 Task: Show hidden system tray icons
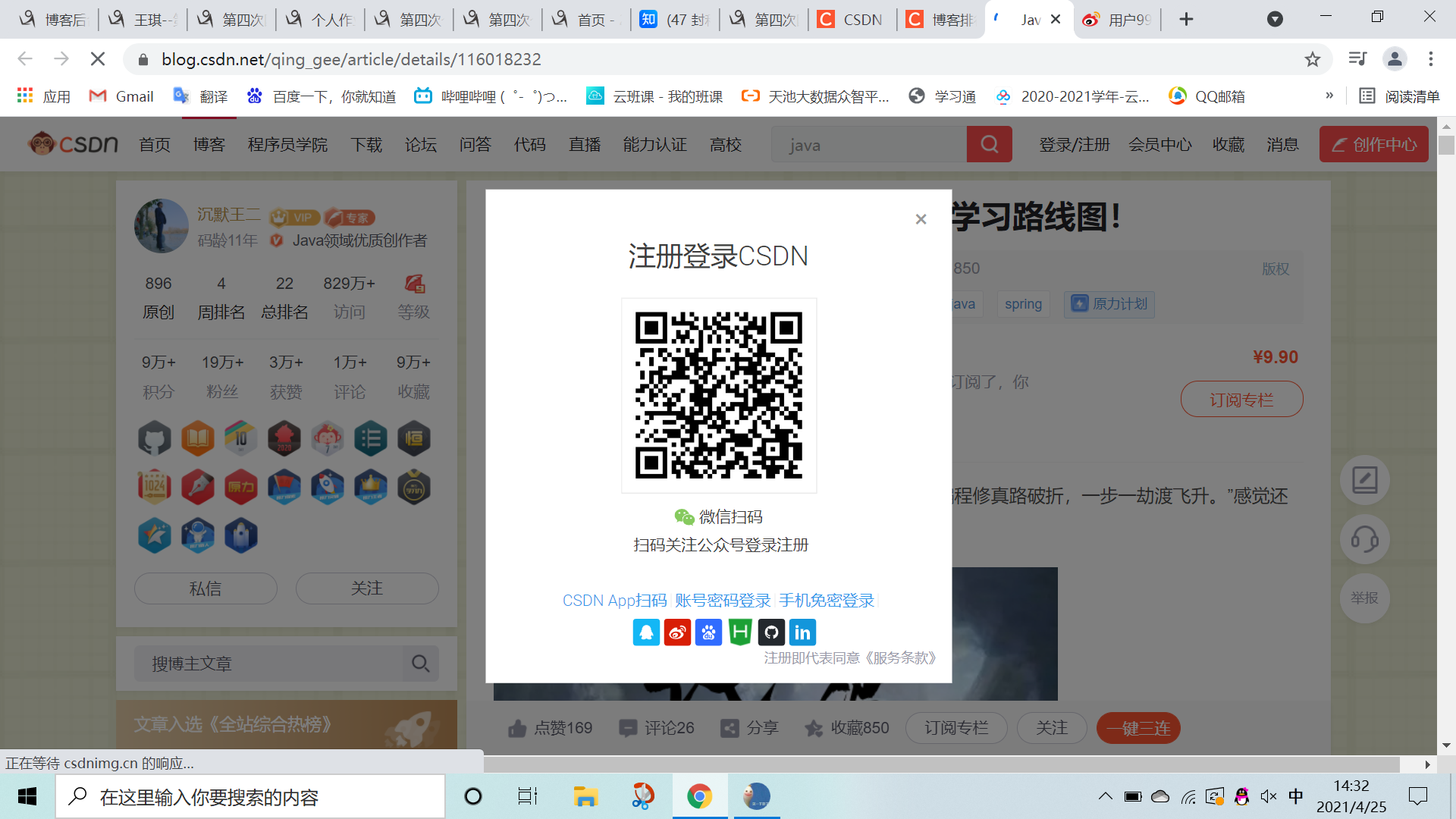(1105, 796)
